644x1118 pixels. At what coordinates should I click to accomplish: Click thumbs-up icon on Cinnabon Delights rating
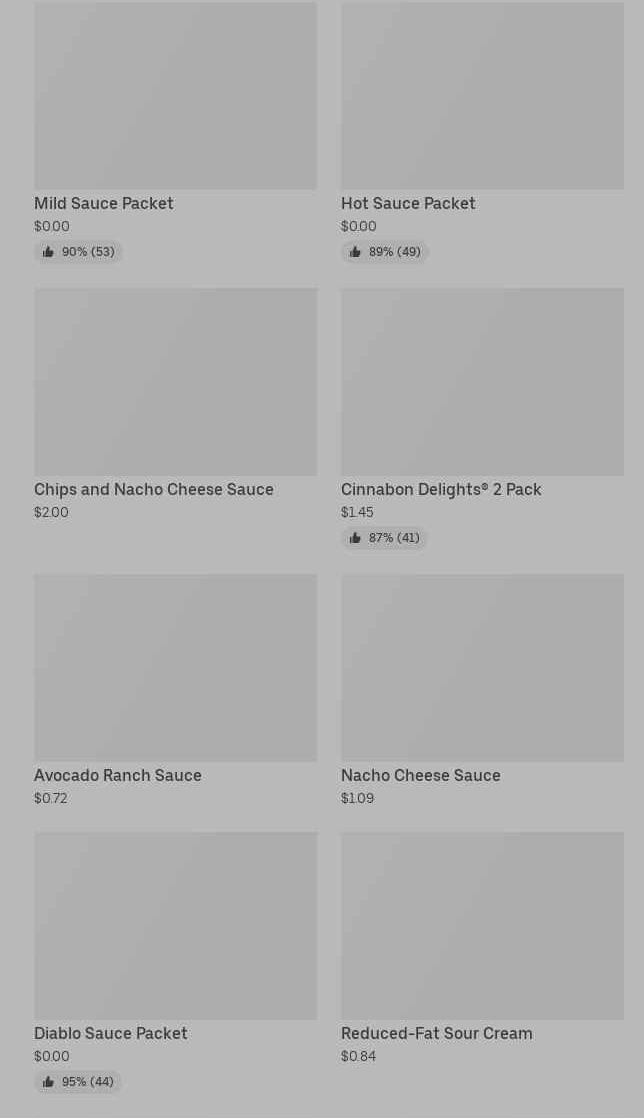pos(355,538)
